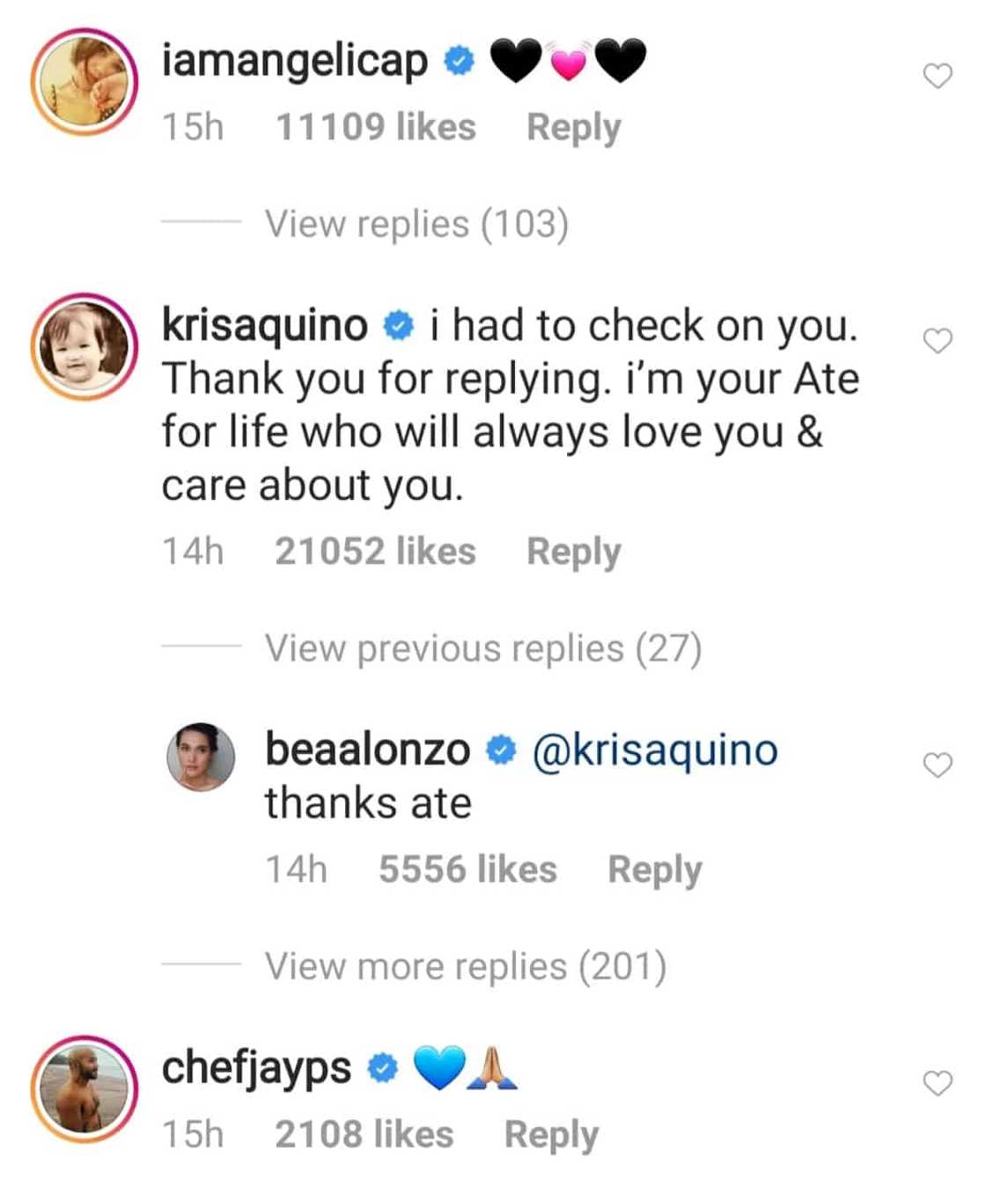Open the @krisaquino mention link
Viewport: 986px width, 1204px height.
(655, 750)
